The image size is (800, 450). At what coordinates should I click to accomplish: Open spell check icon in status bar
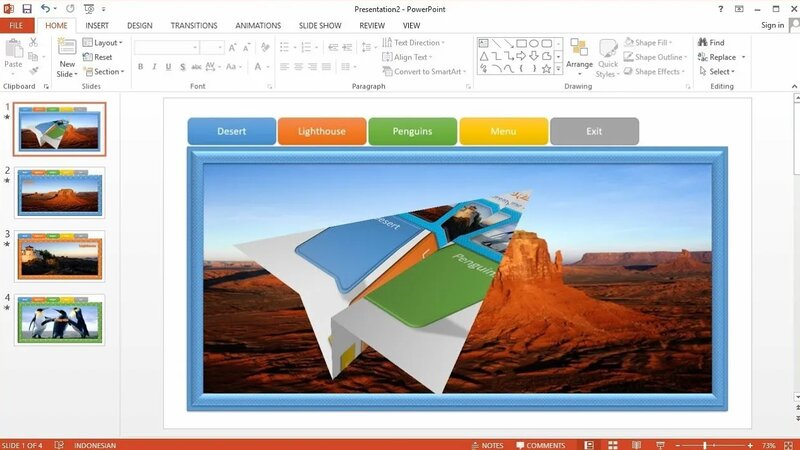tap(59, 445)
